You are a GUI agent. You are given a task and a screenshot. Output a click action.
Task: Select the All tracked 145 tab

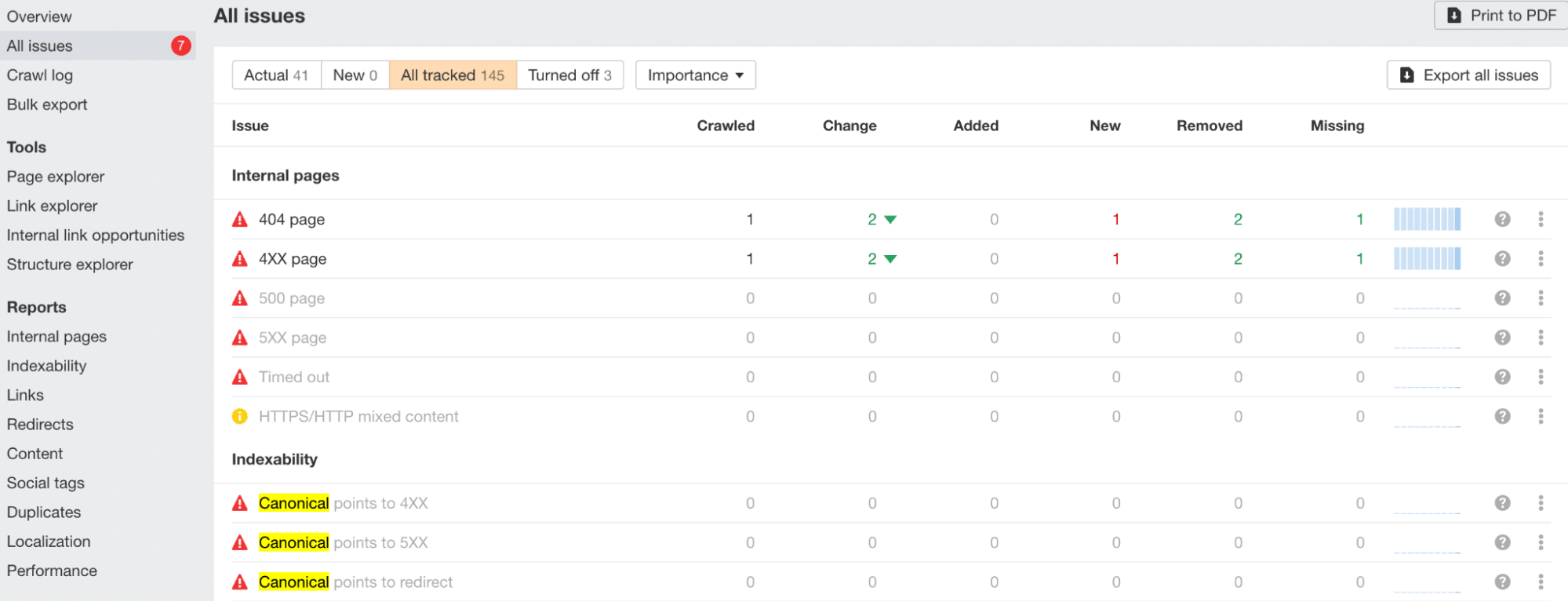click(x=453, y=75)
